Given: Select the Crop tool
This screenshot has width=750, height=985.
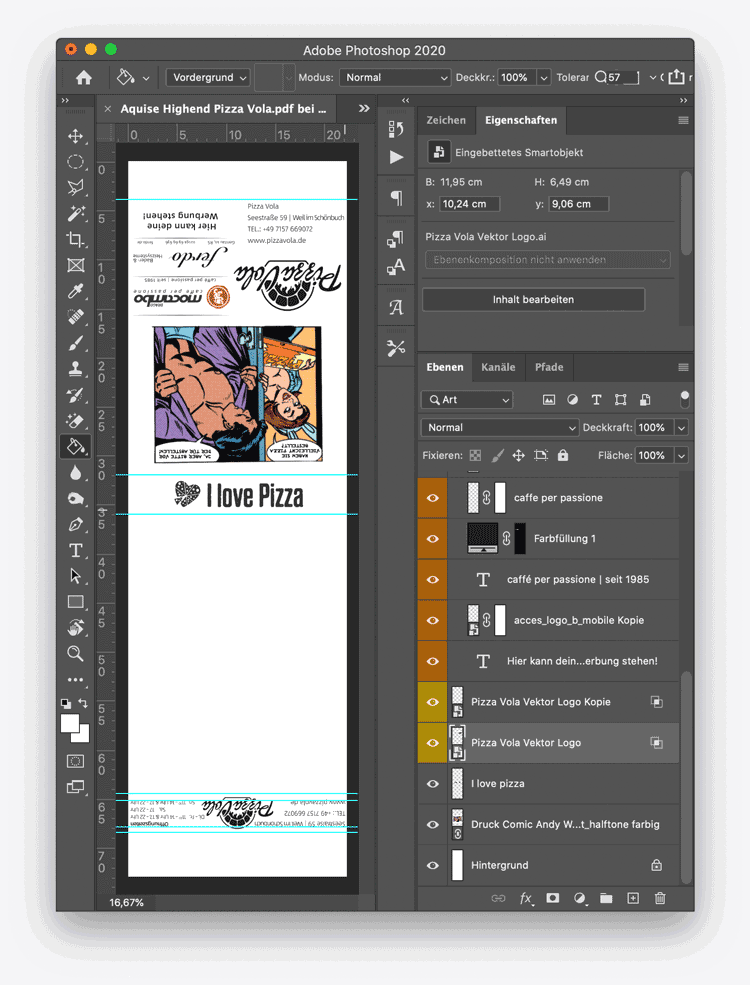Looking at the screenshot, I should click(x=75, y=239).
